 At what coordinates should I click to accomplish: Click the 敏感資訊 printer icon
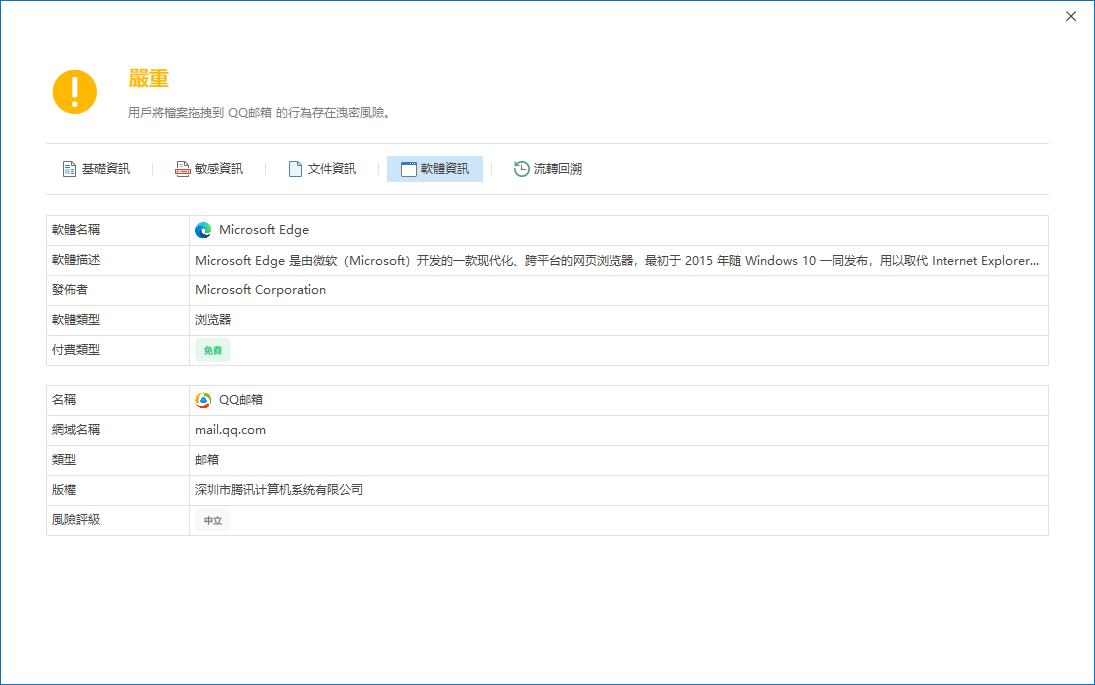click(182, 169)
